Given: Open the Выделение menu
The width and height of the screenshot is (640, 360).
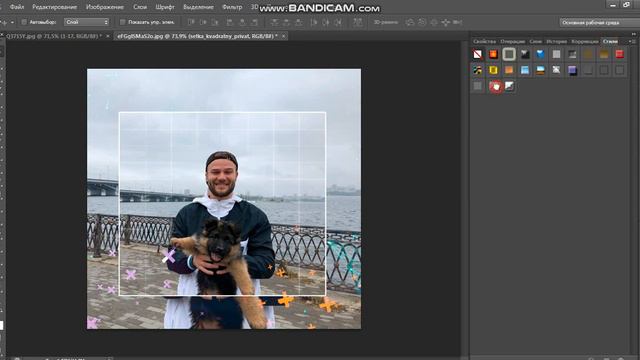Looking at the screenshot, I should [x=198, y=7].
